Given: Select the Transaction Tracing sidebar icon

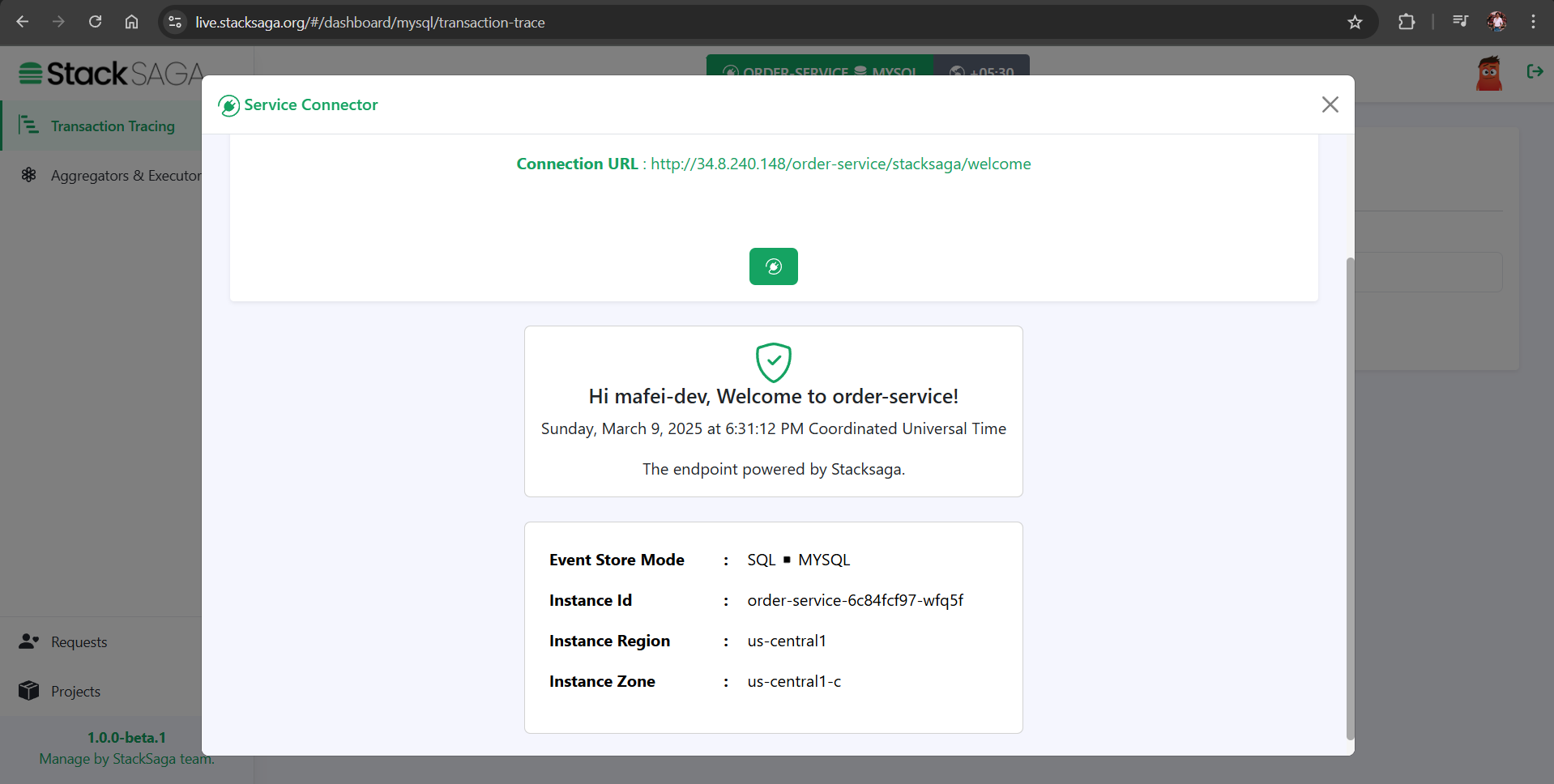Looking at the screenshot, I should coord(29,125).
